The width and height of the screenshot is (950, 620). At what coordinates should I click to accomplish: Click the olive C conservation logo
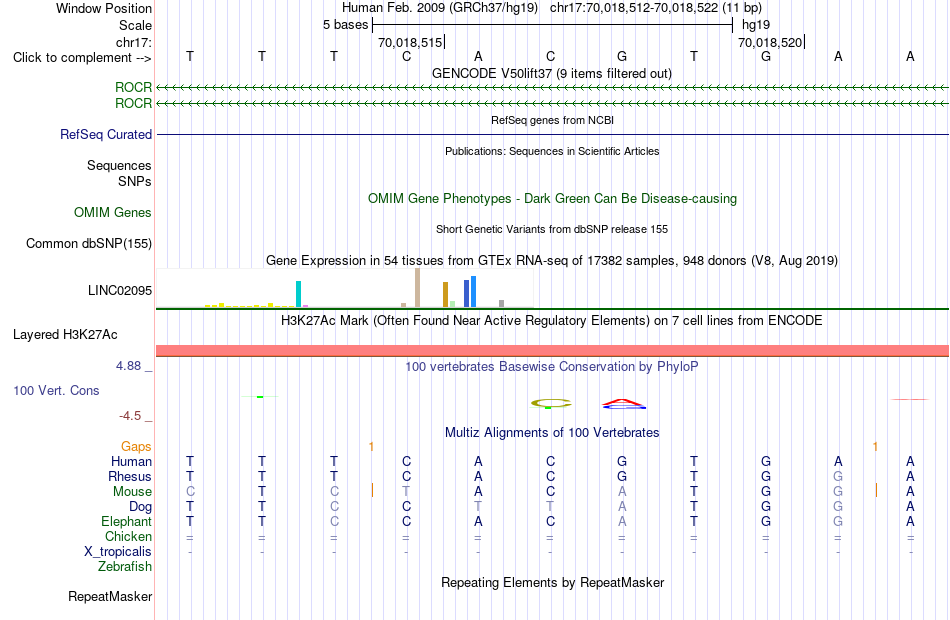click(x=551, y=403)
